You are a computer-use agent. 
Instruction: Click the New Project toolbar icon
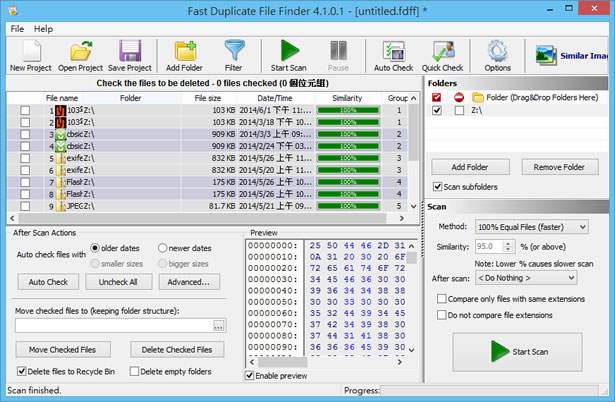pos(31,55)
